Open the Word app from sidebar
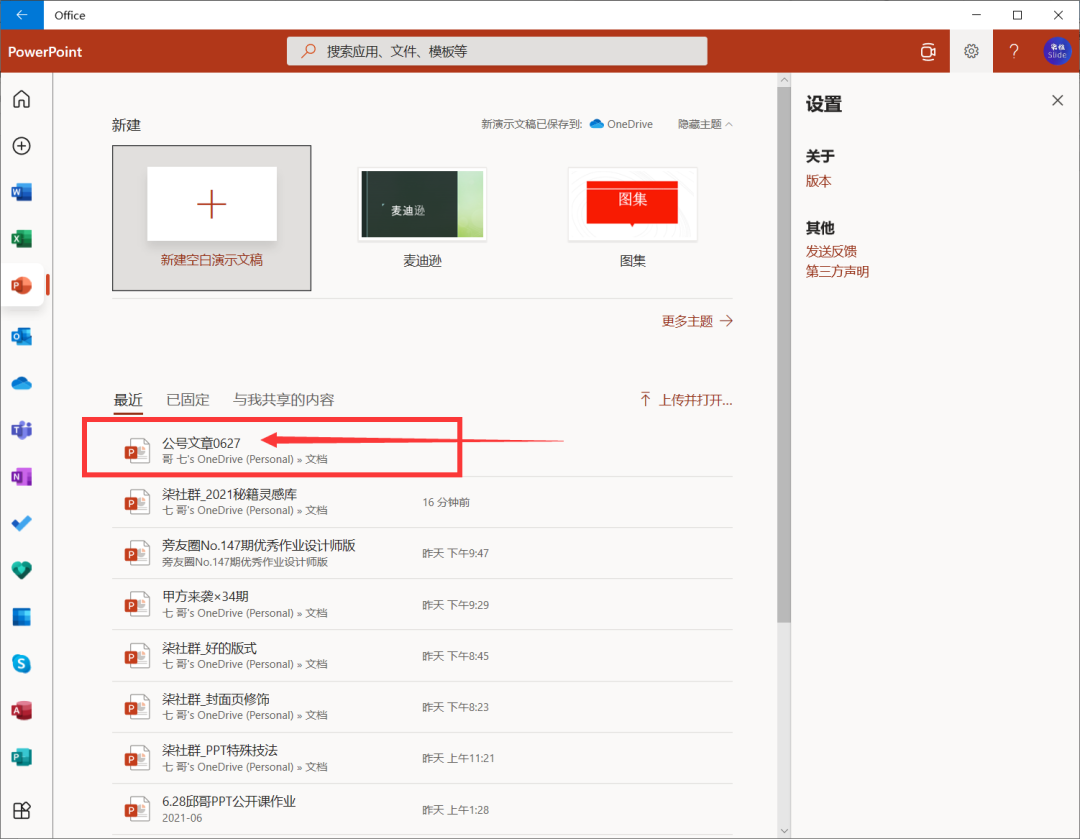 [21, 192]
